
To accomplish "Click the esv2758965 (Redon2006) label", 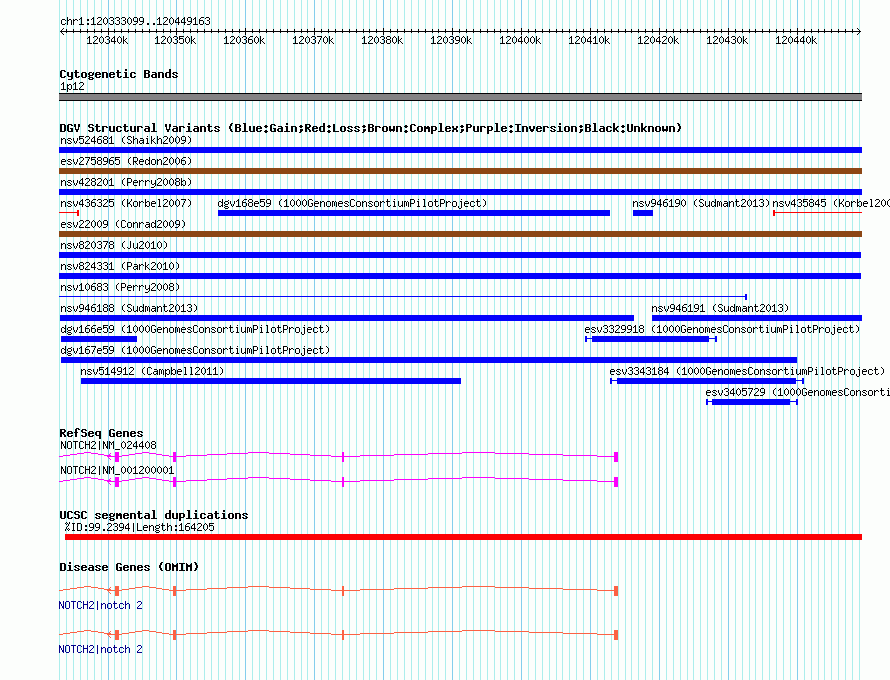I will click(126, 161).
